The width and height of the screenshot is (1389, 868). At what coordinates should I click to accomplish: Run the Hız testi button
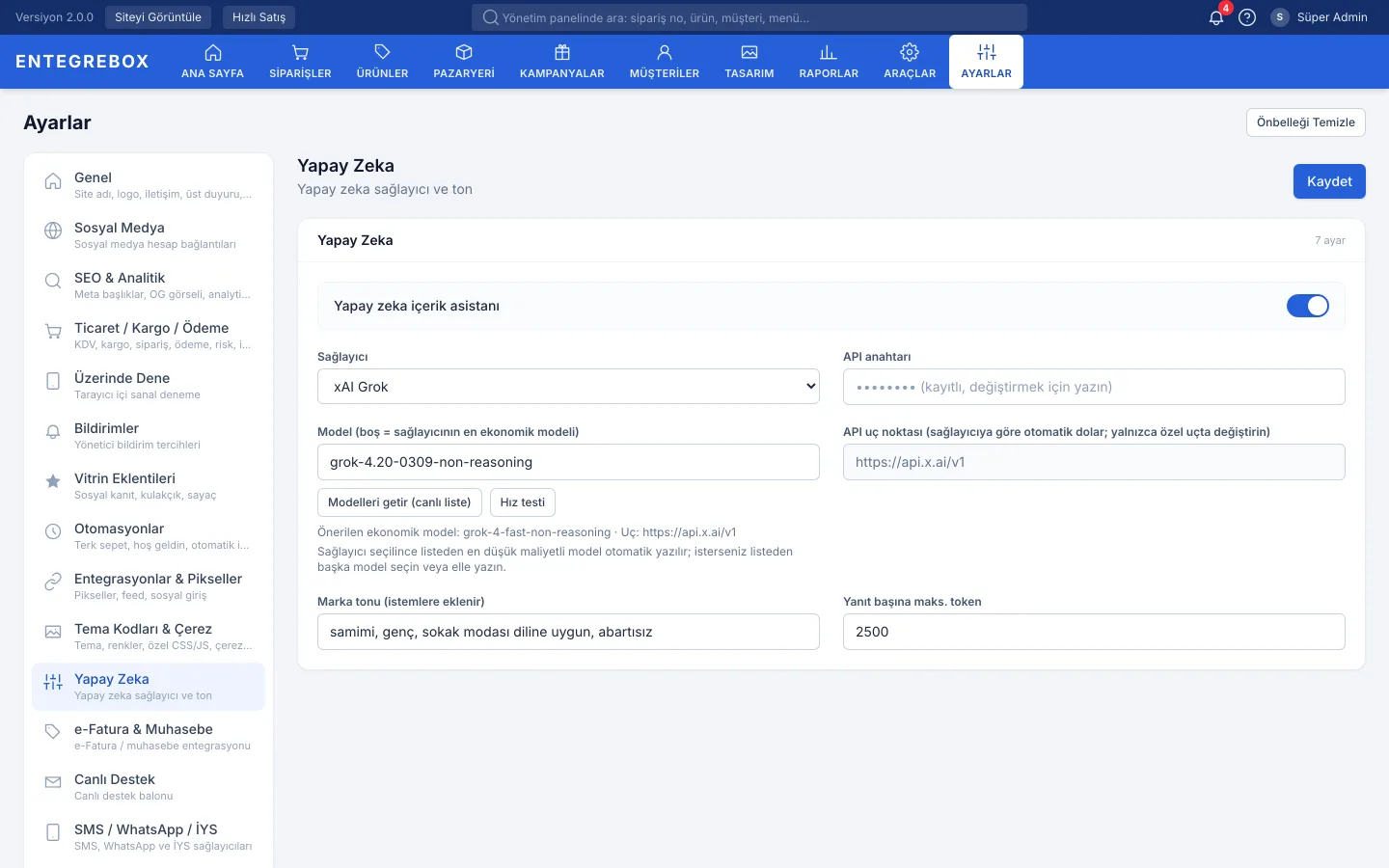point(523,502)
